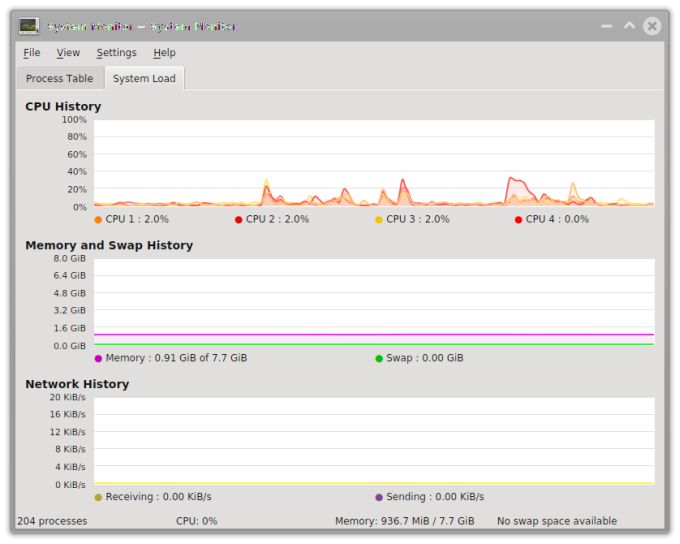The height and width of the screenshot is (544, 680).
Task: Click the Sending purple legend dot
Action: click(x=379, y=498)
